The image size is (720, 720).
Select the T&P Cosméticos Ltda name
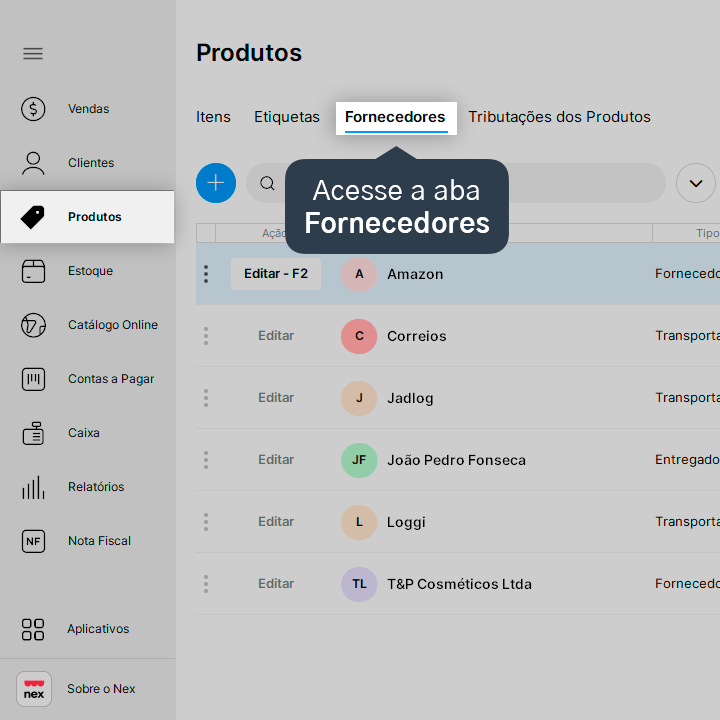459,584
